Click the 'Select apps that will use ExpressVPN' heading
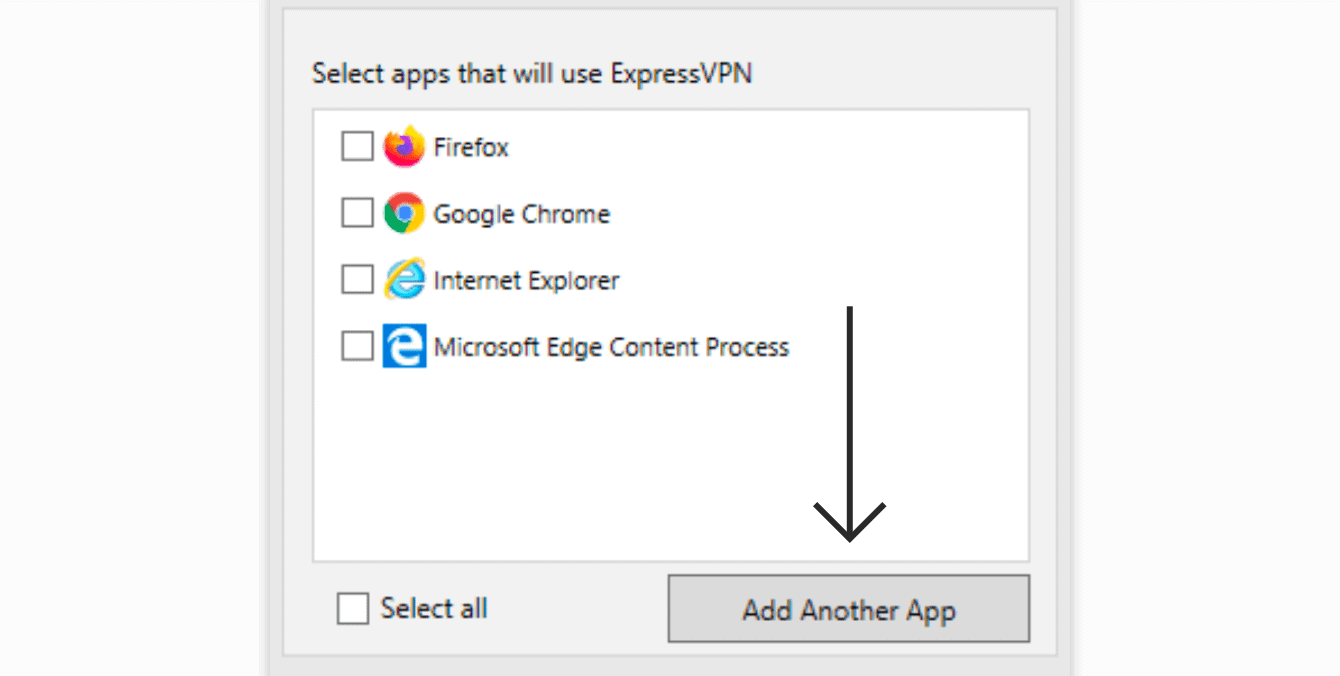Viewport: 1340px width, 676px height. [x=531, y=74]
